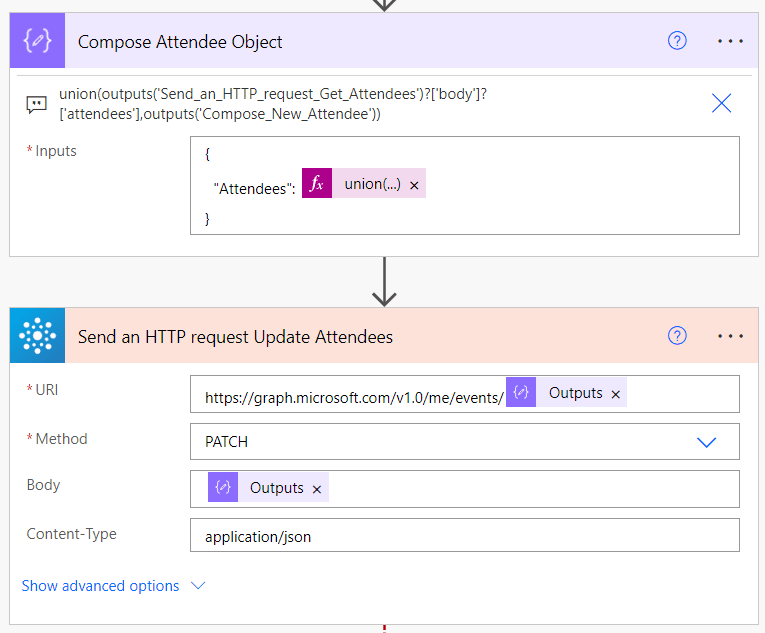Click the Content-Type input field
765x633 pixels.
[x=464, y=536]
